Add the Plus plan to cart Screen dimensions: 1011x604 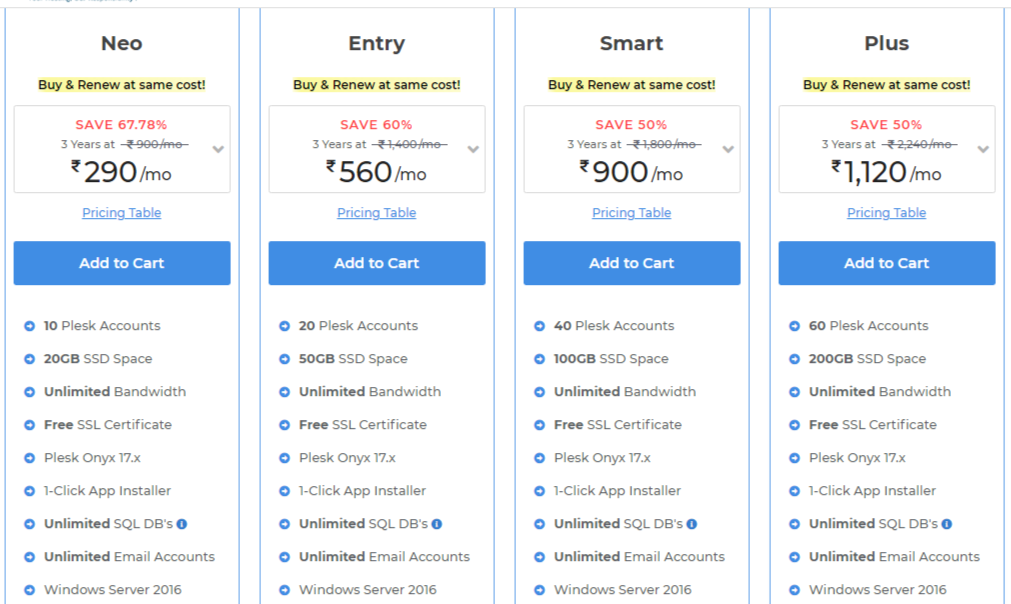887,263
